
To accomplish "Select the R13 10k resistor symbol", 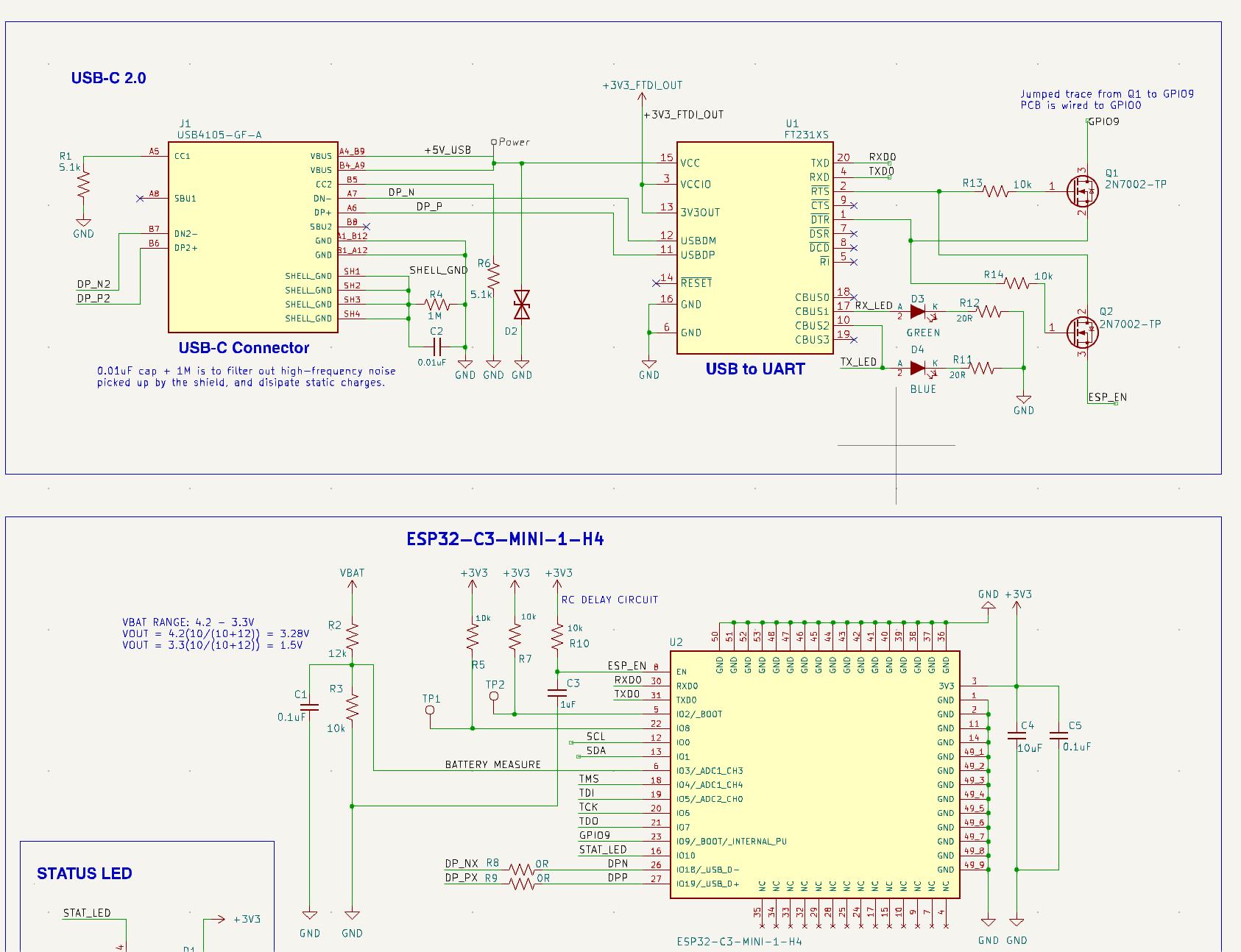I will pyautogui.click(x=996, y=191).
